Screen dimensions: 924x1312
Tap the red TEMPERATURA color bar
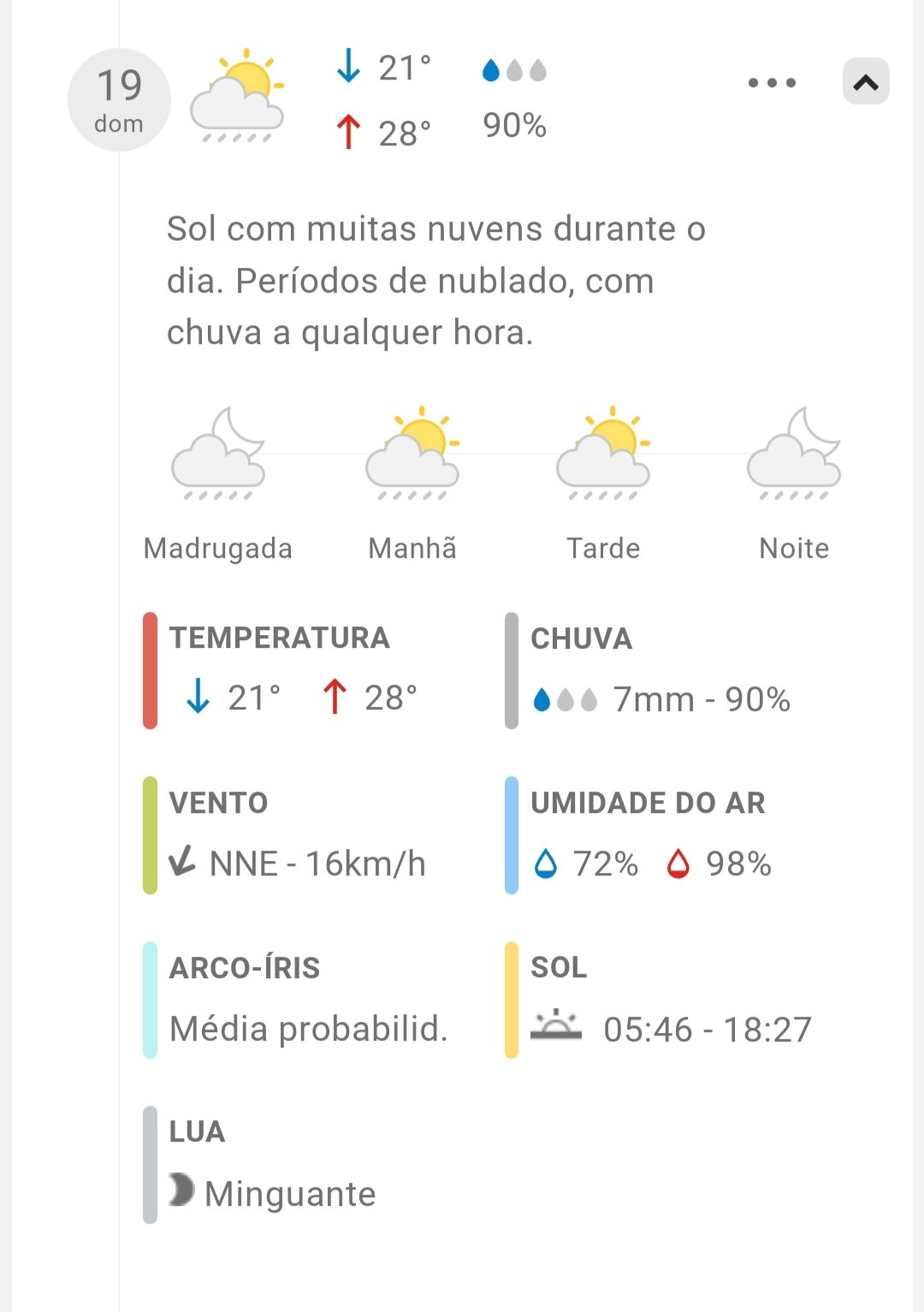tap(151, 670)
